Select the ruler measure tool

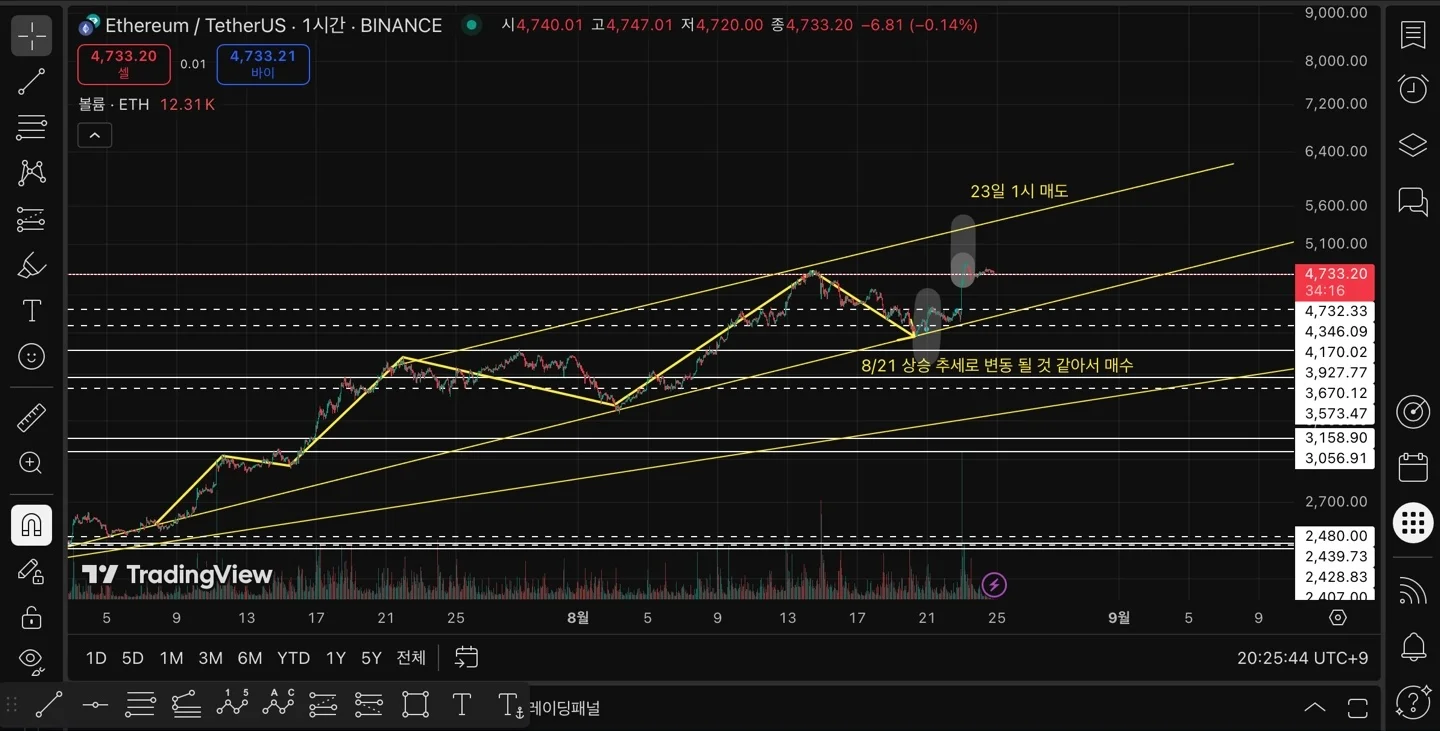(x=32, y=417)
